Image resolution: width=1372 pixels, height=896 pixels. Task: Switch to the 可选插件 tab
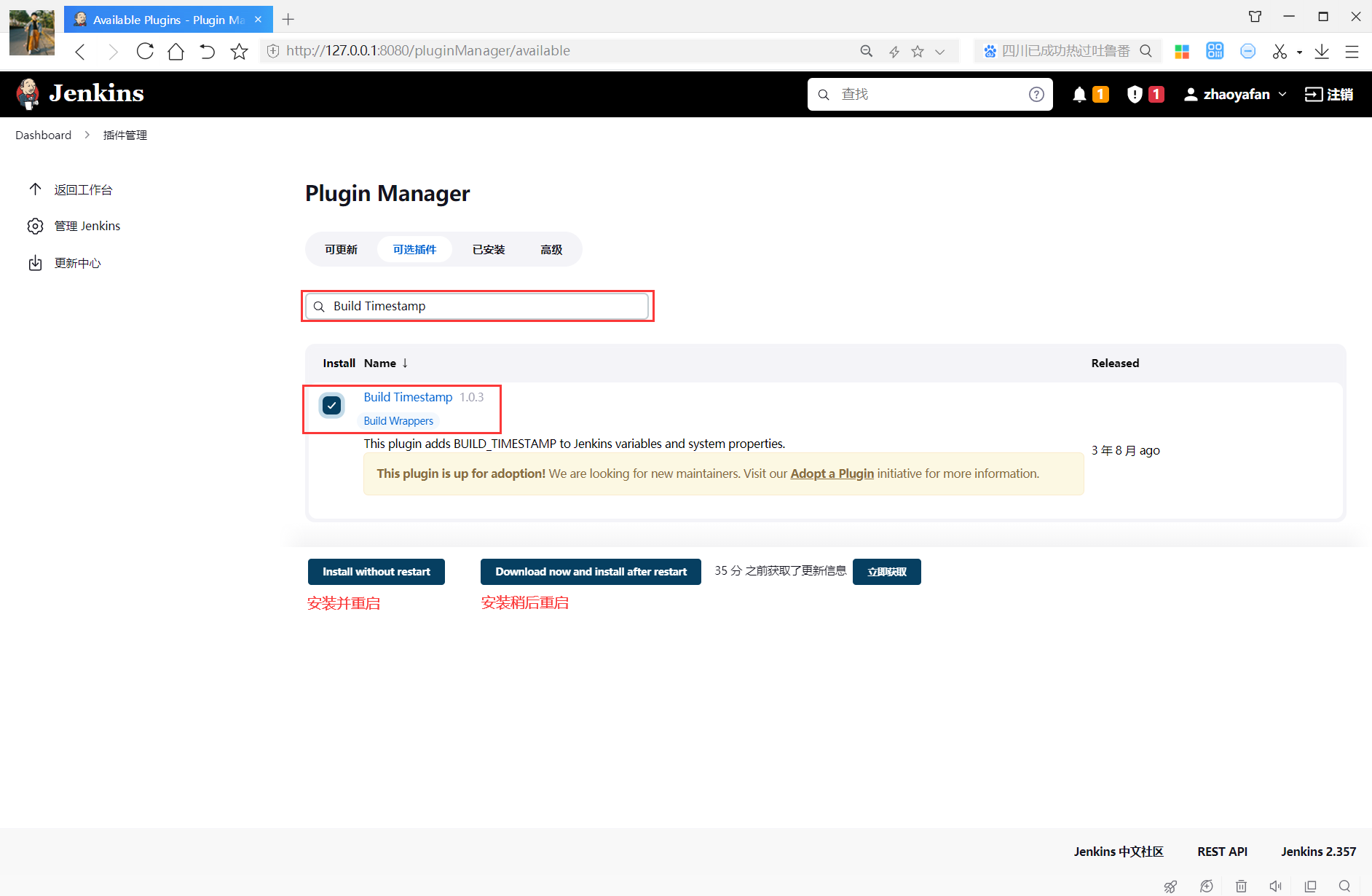point(414,249)
